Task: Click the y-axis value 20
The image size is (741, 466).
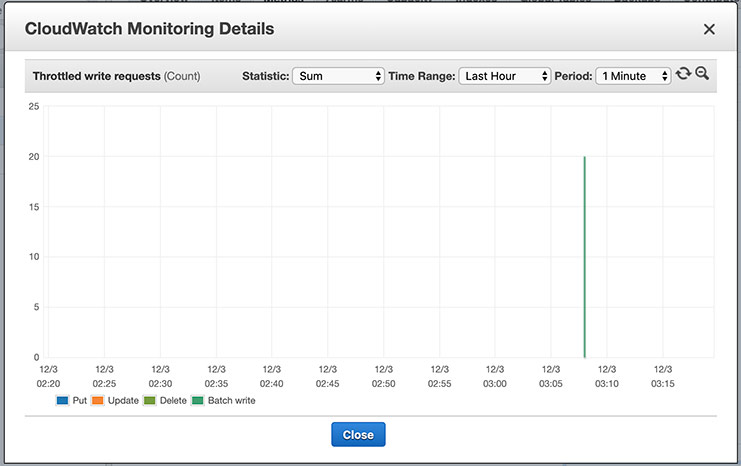Action: (34, 156)
